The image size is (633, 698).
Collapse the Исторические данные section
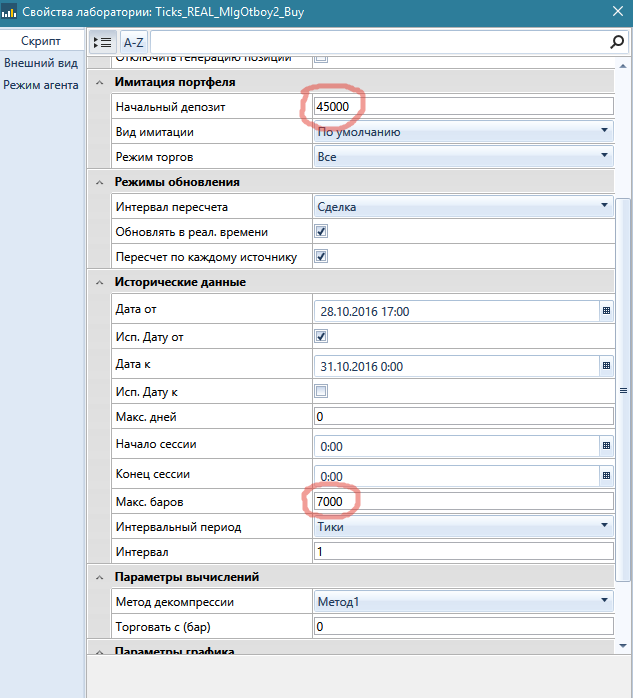(99, 283)
